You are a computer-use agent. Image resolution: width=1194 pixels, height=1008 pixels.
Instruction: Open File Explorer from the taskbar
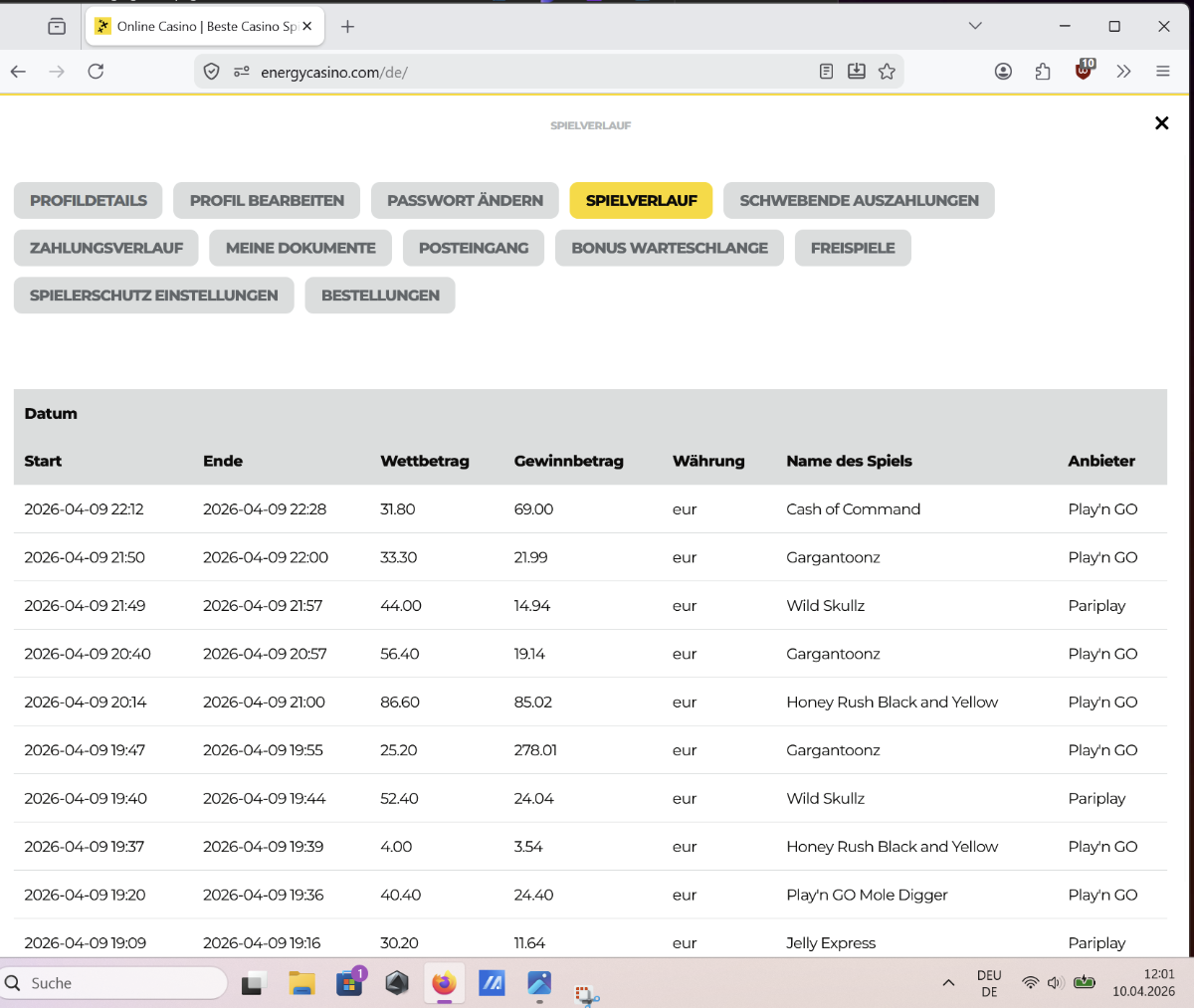(301, 983)
